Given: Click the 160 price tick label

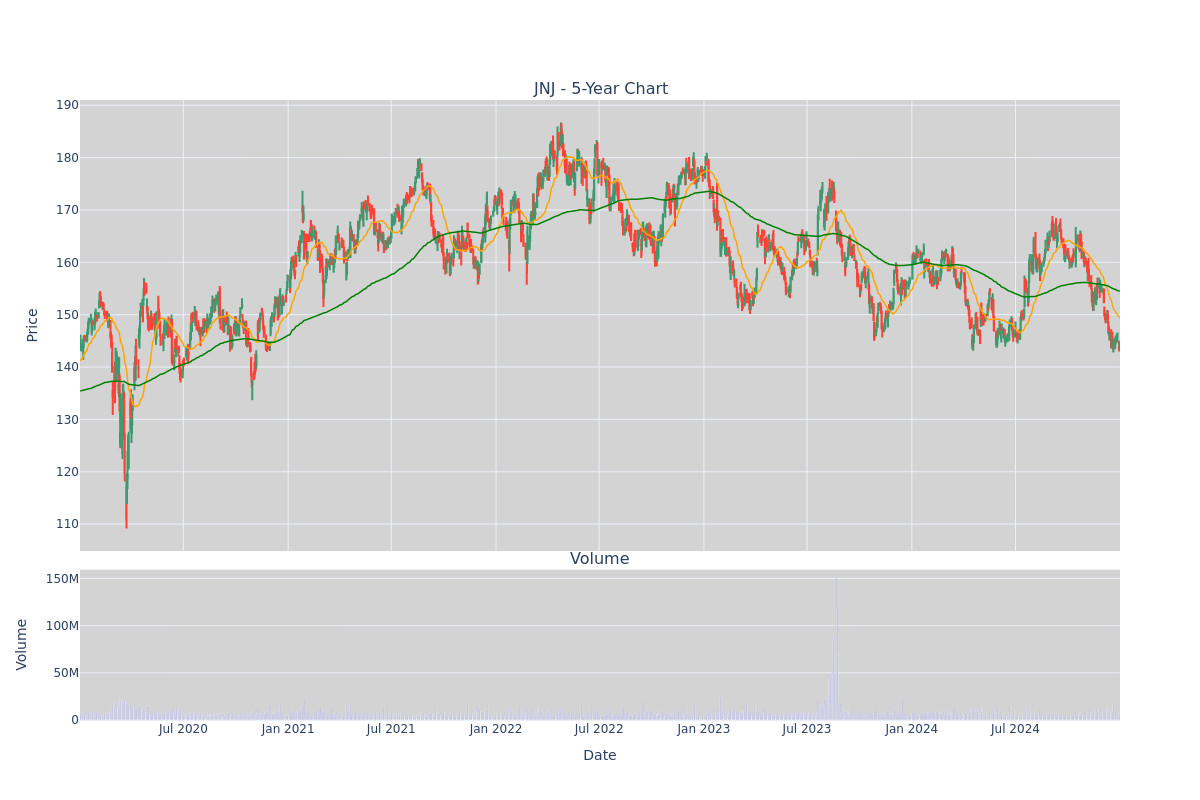Looking at the screenshot, I should coord(67,262).
